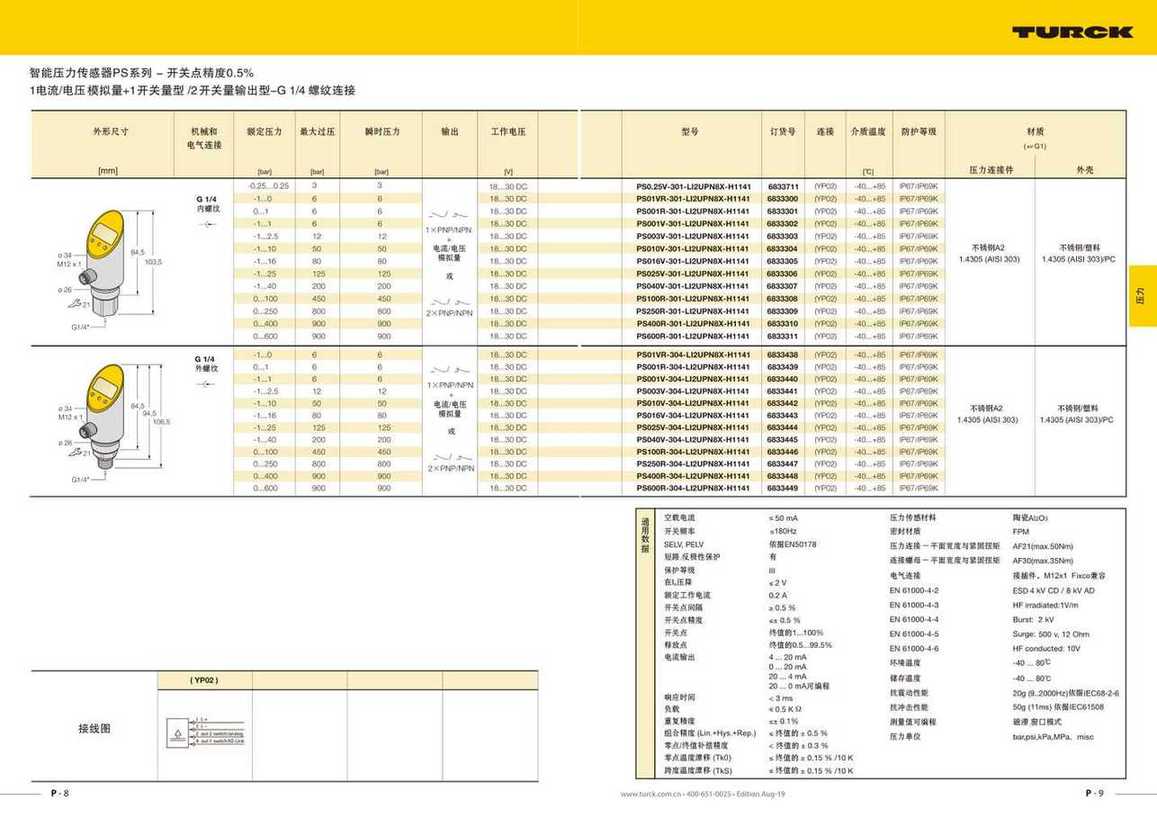Click the 响应时间 specification label
1157x818 pixels.
coord(680,697)
